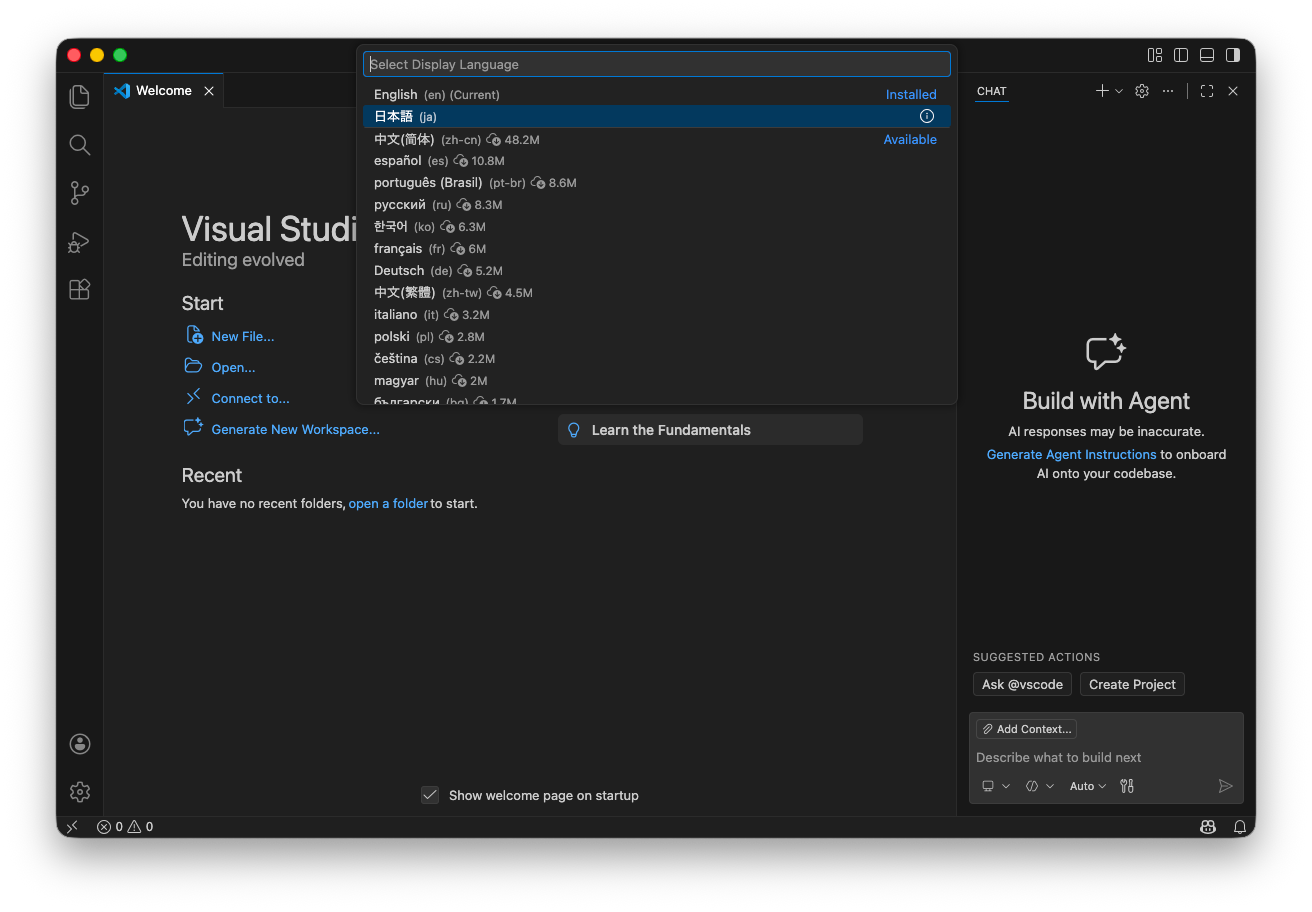Select the CHAT panel tab
Screen dimensions: 1312x912
[992, 91]
